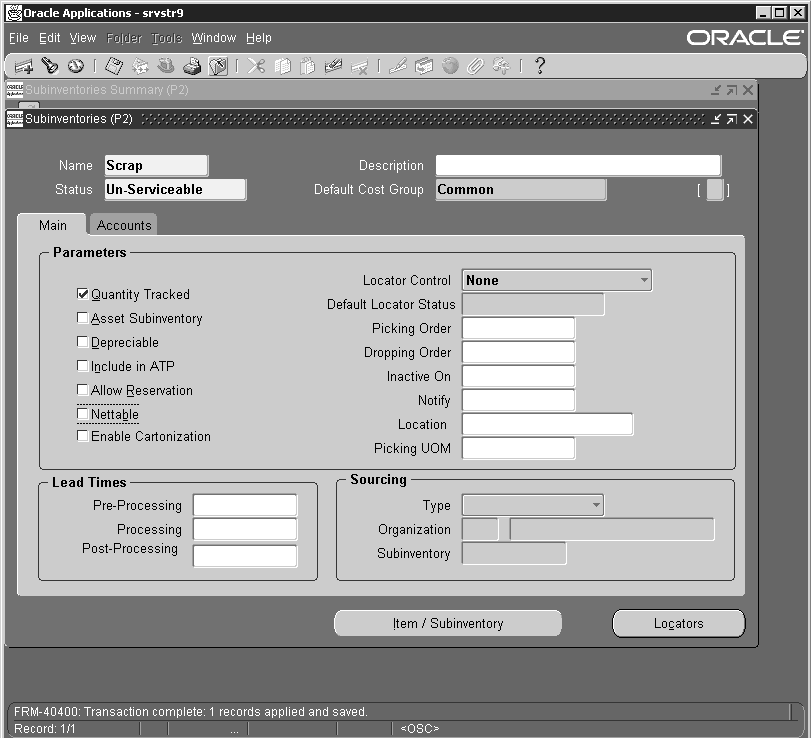The width and height of the screenshot is (811, 738).
Task: Open the File menu
Action: point(19,38)
